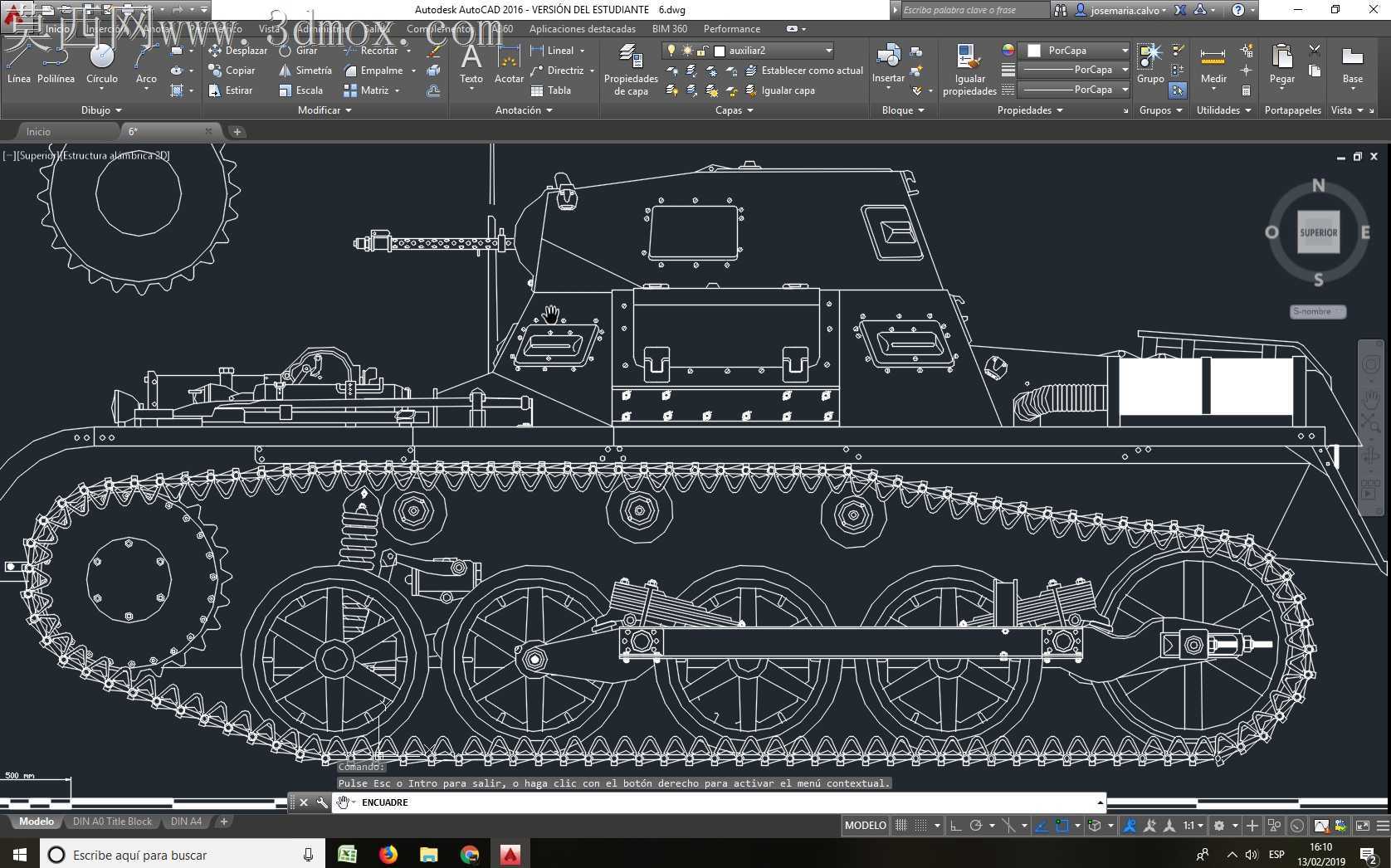Click Establecer como actual button
The image size is (1391, 868).
pos(804,71)
